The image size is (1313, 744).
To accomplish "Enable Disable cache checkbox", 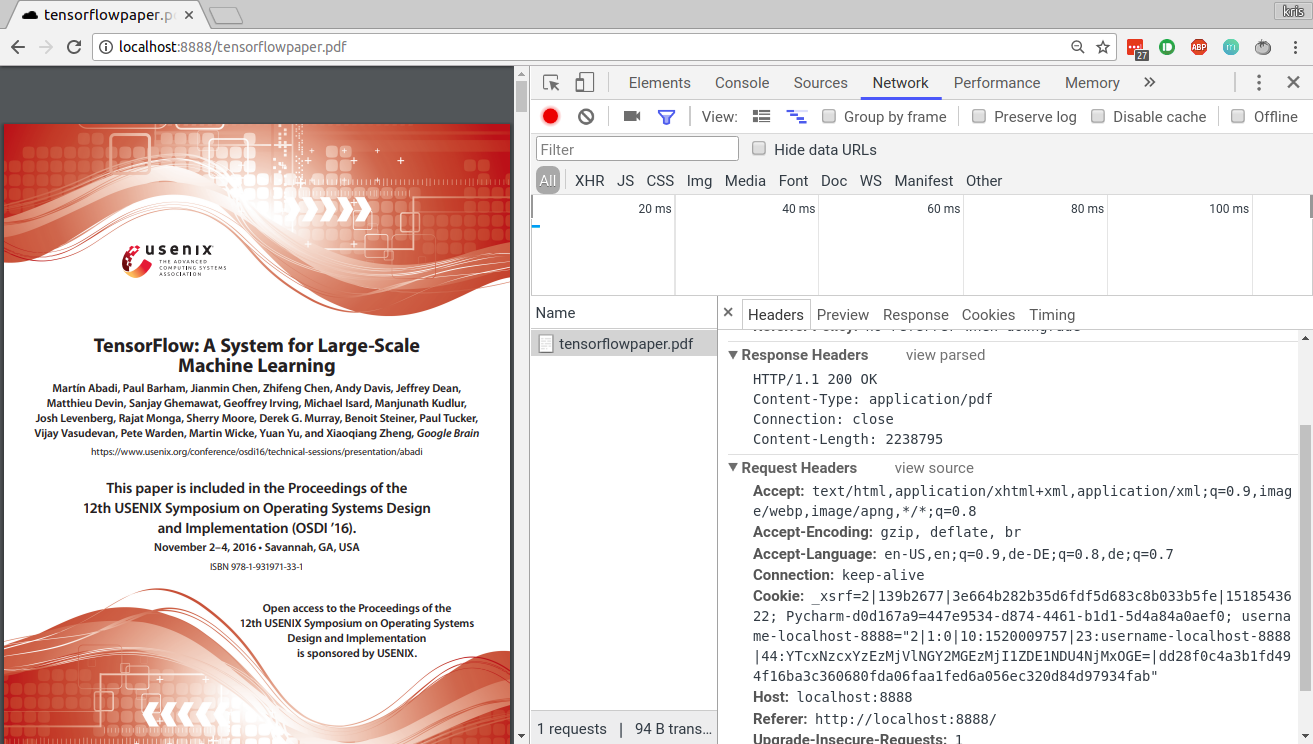I will (x=1098, y=116).
